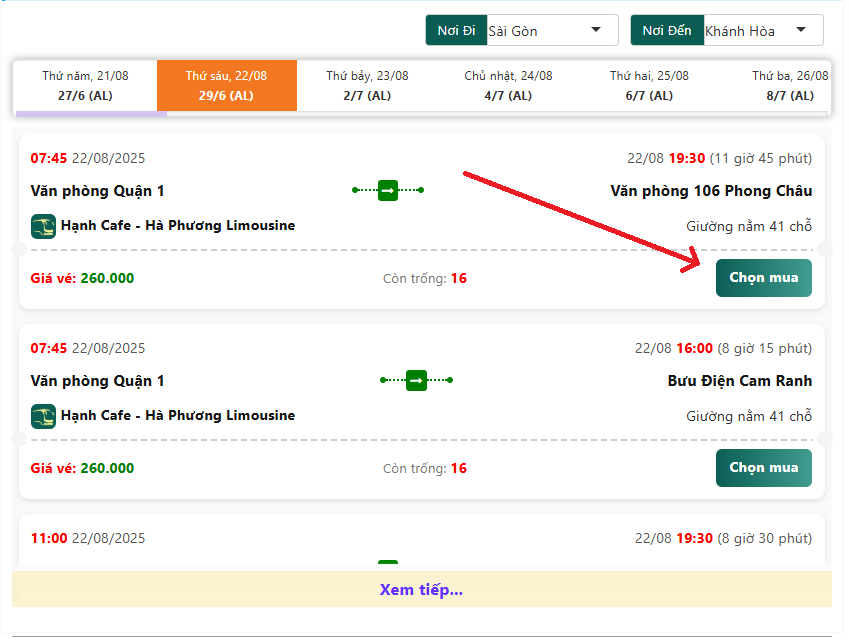Click Giường nằm 41 chỗ in the Phong Châu trip
The width and height of the screenshot is (849, 644).
pos(749,226)
